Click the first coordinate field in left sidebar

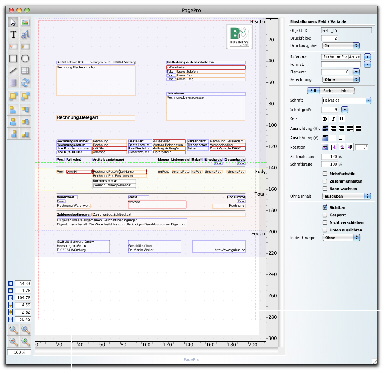[x=23, y=283]
